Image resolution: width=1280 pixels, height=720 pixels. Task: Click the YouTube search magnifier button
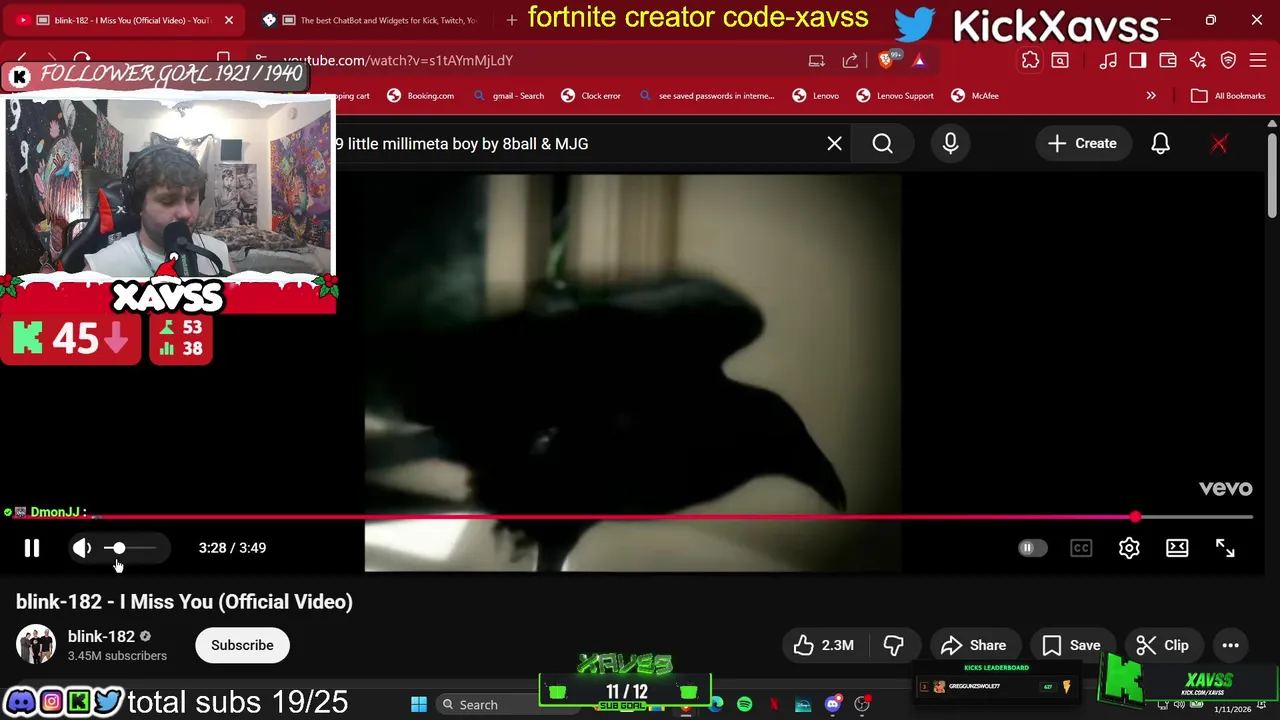883,144
